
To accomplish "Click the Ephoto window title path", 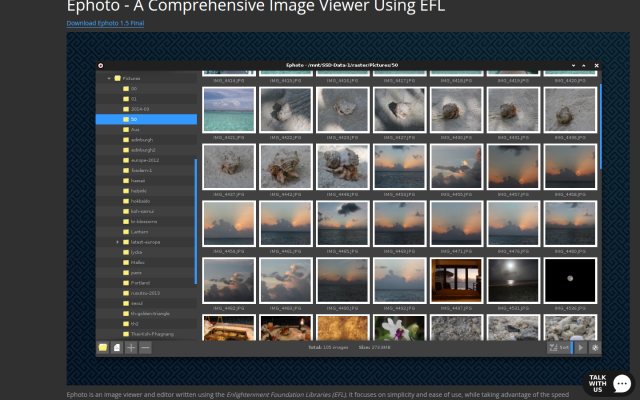I will tap(342, 65).
